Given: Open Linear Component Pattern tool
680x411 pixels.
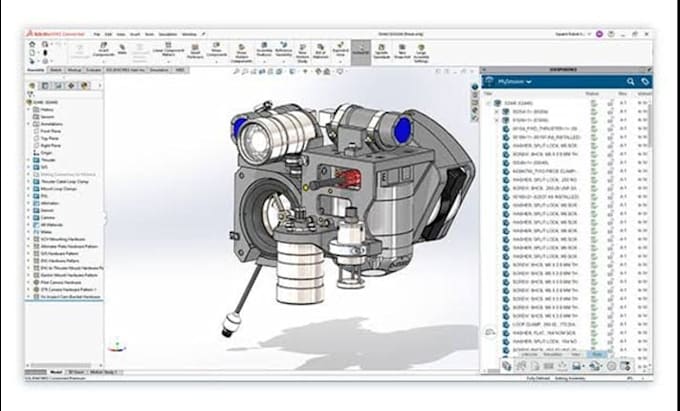Looking at the screenshot, I should tap(168, 49).
